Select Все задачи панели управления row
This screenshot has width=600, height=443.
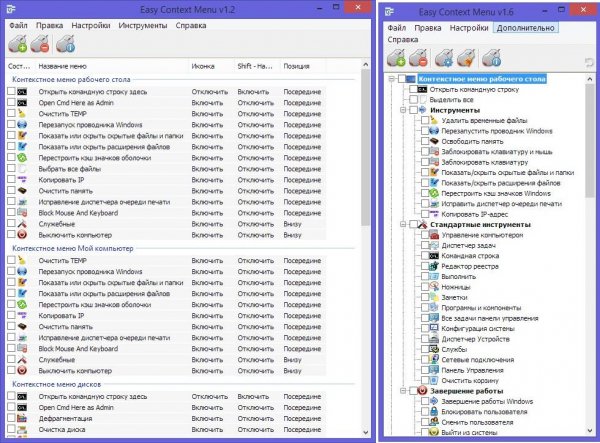click(490, 318)
